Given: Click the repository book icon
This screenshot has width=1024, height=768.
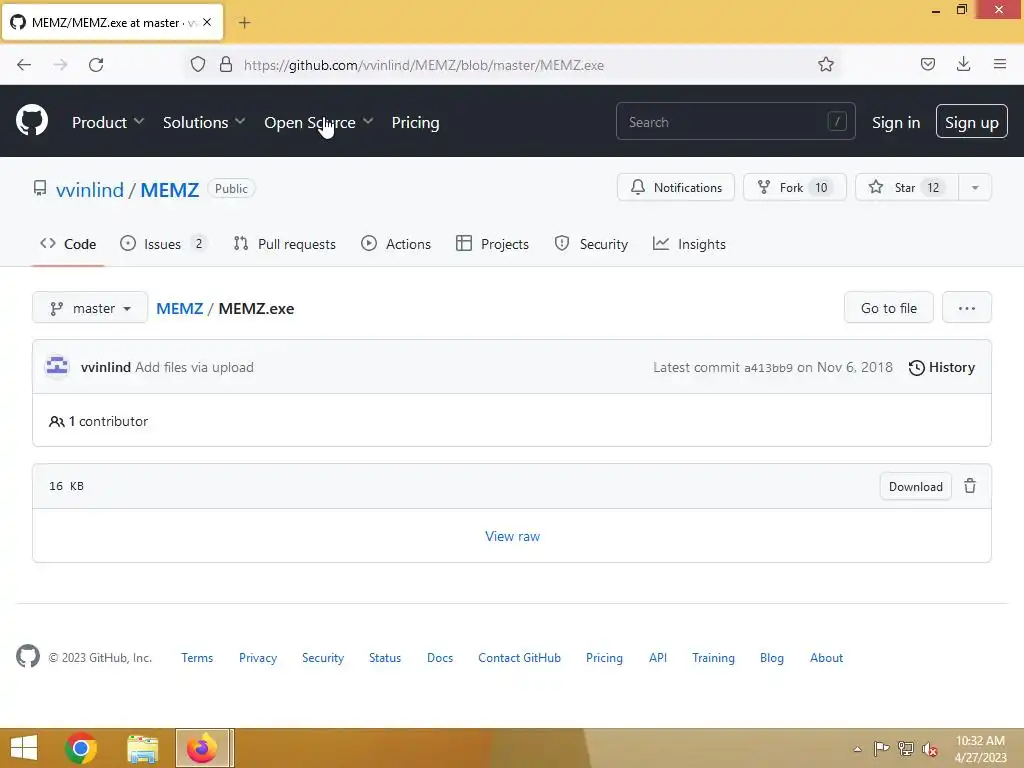Looking at the screenshot, I should point(40,189).
